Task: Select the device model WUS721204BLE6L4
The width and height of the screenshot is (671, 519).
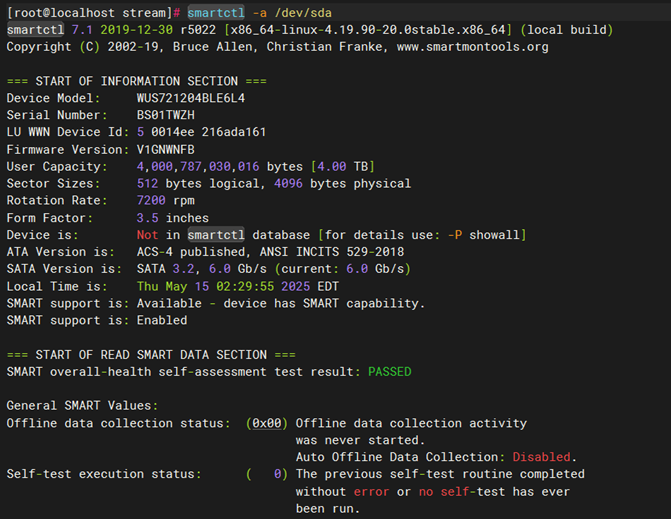Action: click(191, 98)
